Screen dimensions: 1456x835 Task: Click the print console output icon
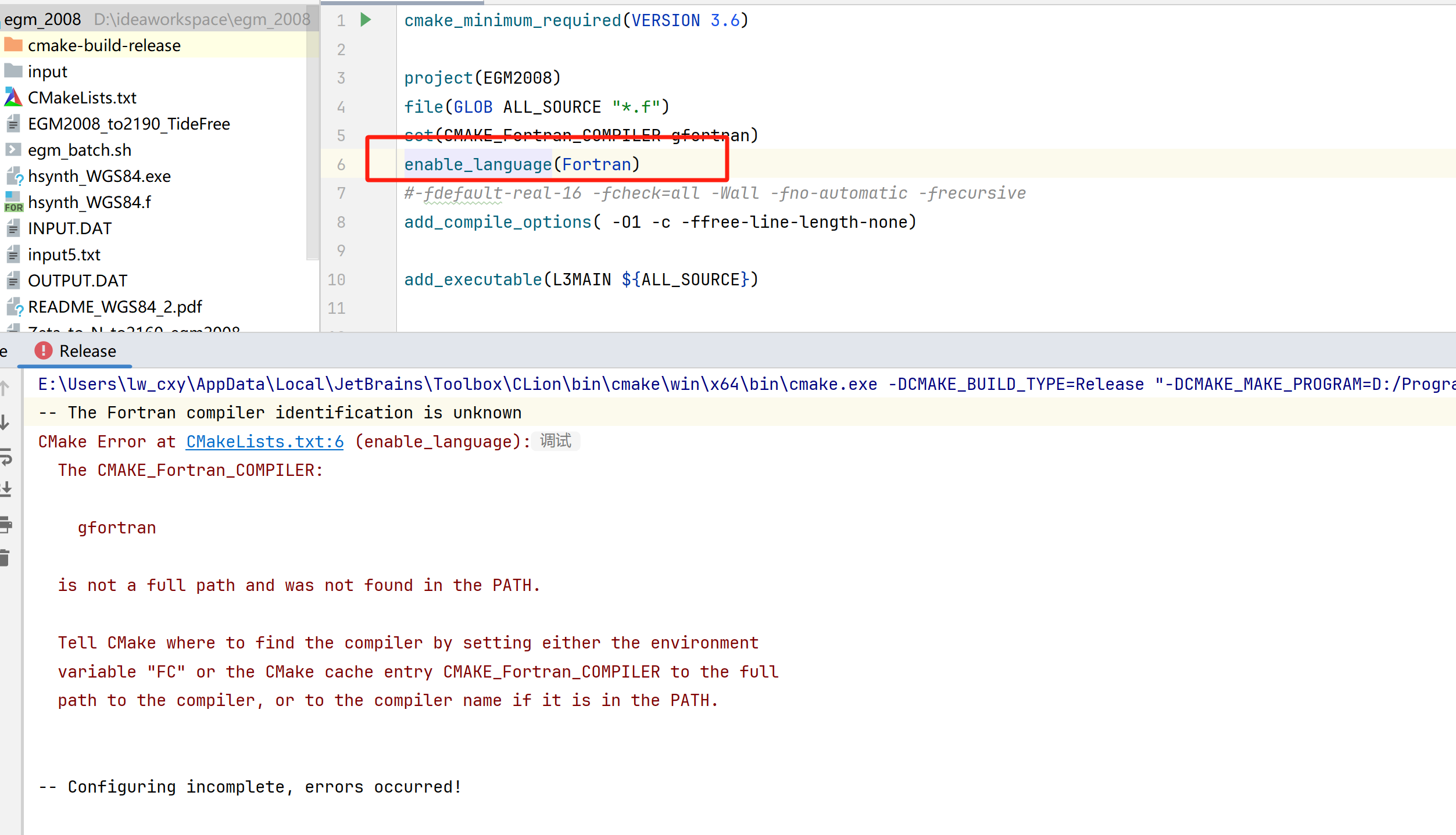[6, 524]
